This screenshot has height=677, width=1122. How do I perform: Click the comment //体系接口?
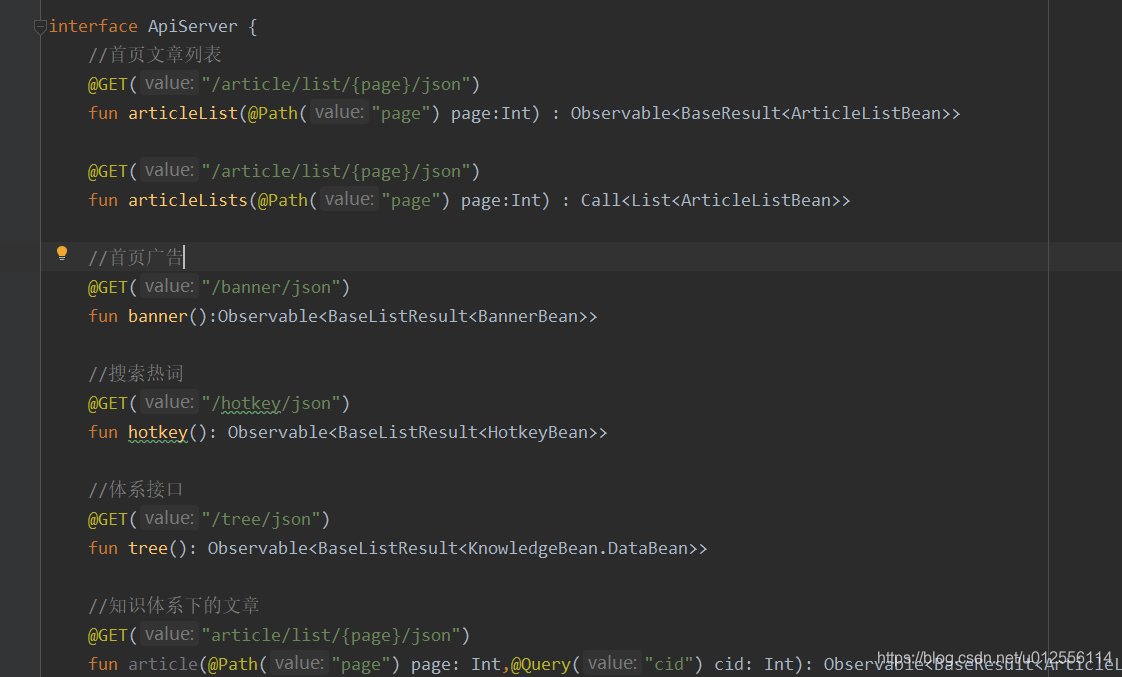(136, 489)
